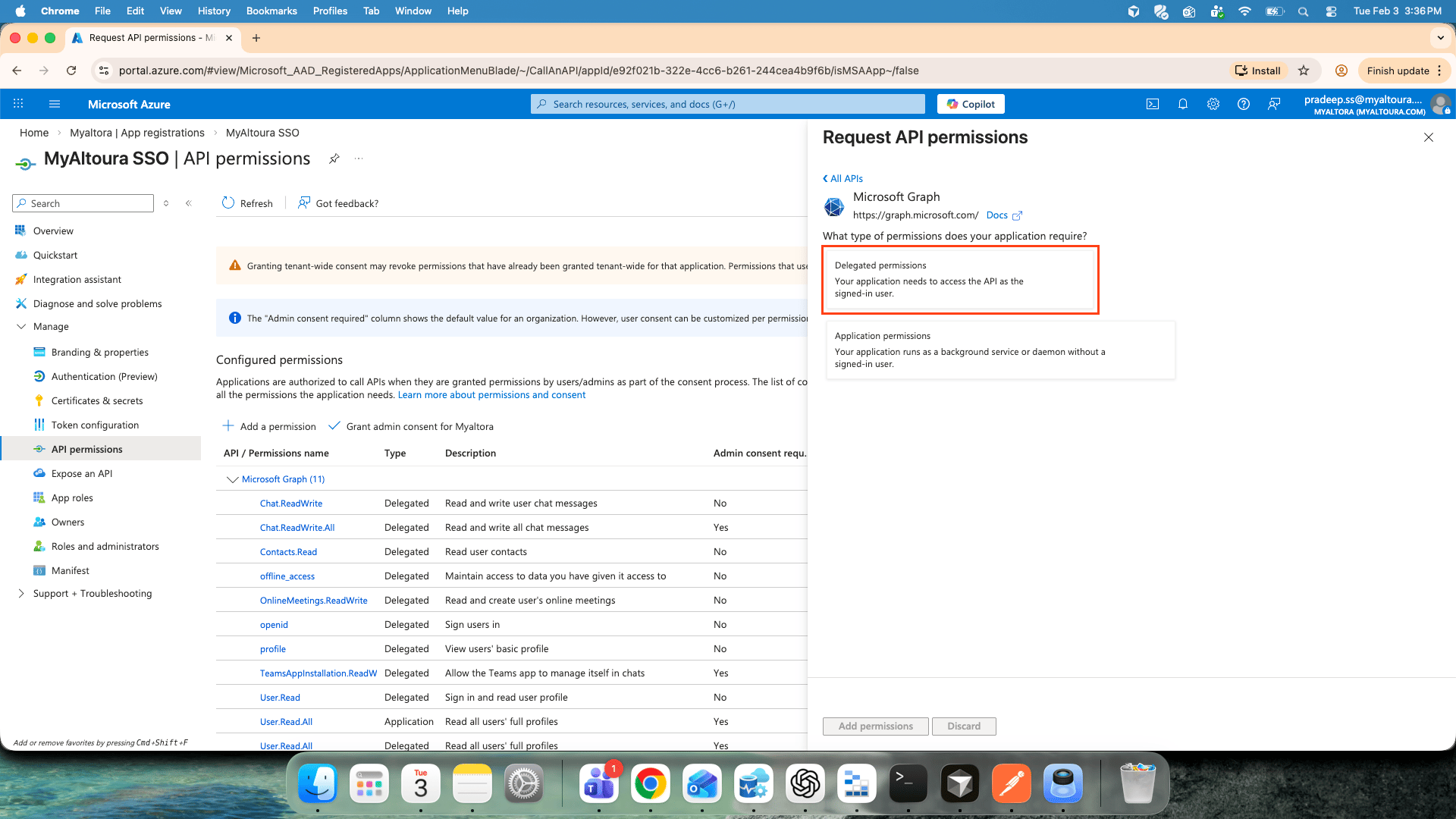Open the Bookmarks menu
Viewport: 1456px width, 819px height.
(271, 11)
